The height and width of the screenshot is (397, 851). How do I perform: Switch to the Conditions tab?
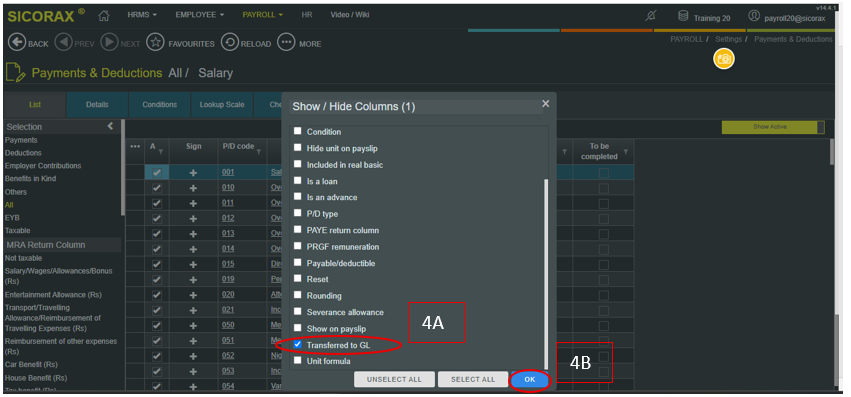tap(160, 105)
